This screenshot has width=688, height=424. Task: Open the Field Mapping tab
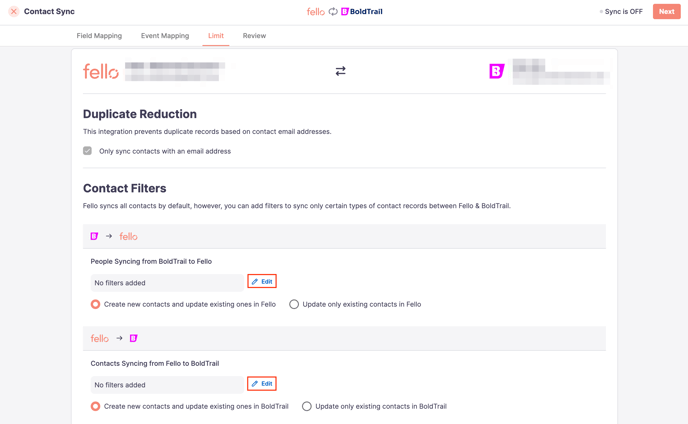pos(99,36)
